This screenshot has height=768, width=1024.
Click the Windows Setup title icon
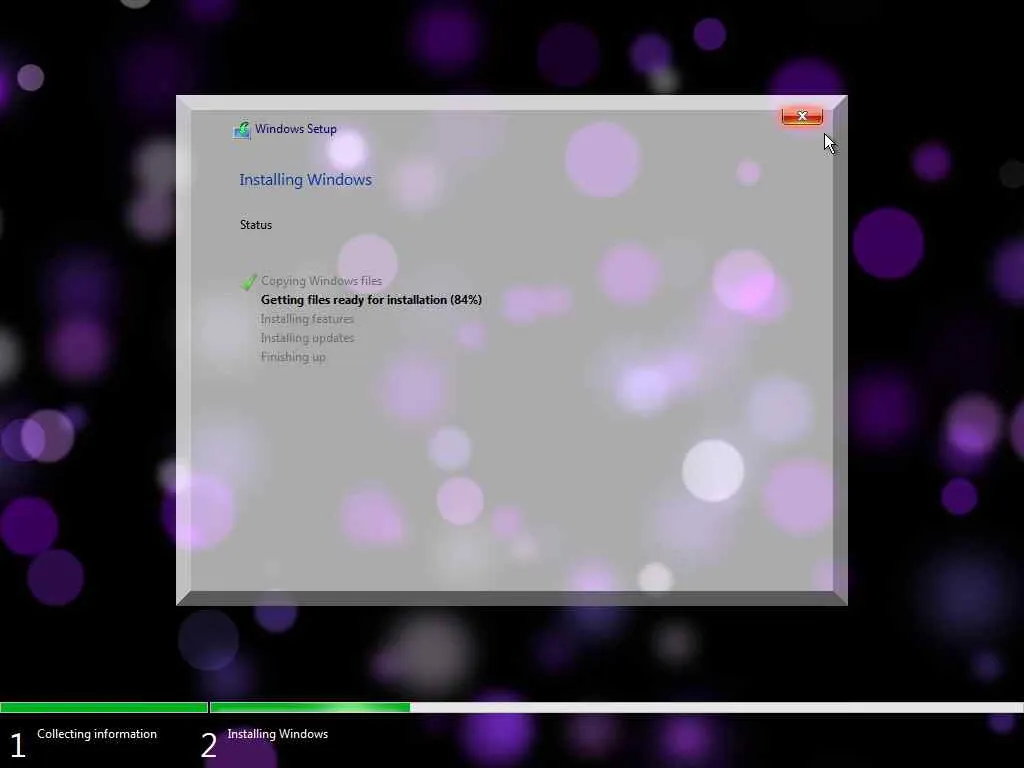242,130
